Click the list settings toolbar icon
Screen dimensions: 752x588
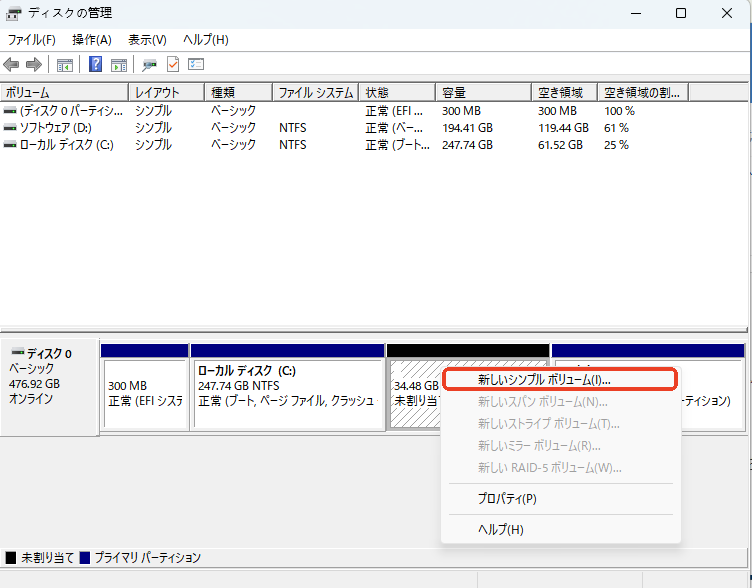196,64
